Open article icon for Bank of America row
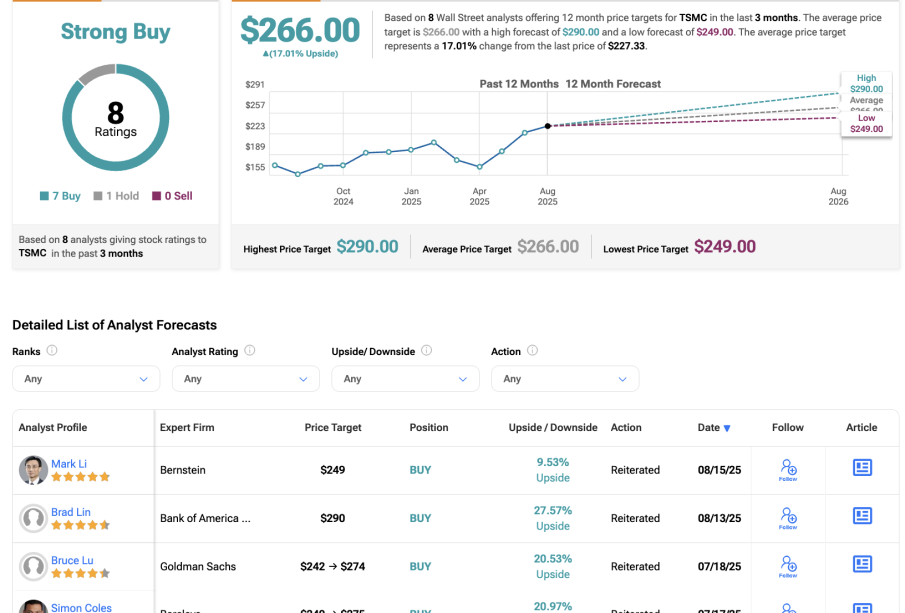 coord(862,516)
